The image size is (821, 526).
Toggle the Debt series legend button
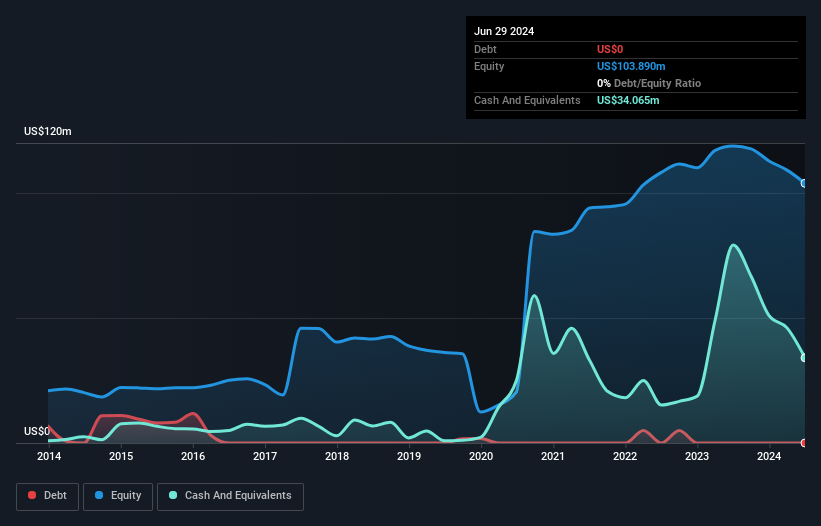pos(47,496)
